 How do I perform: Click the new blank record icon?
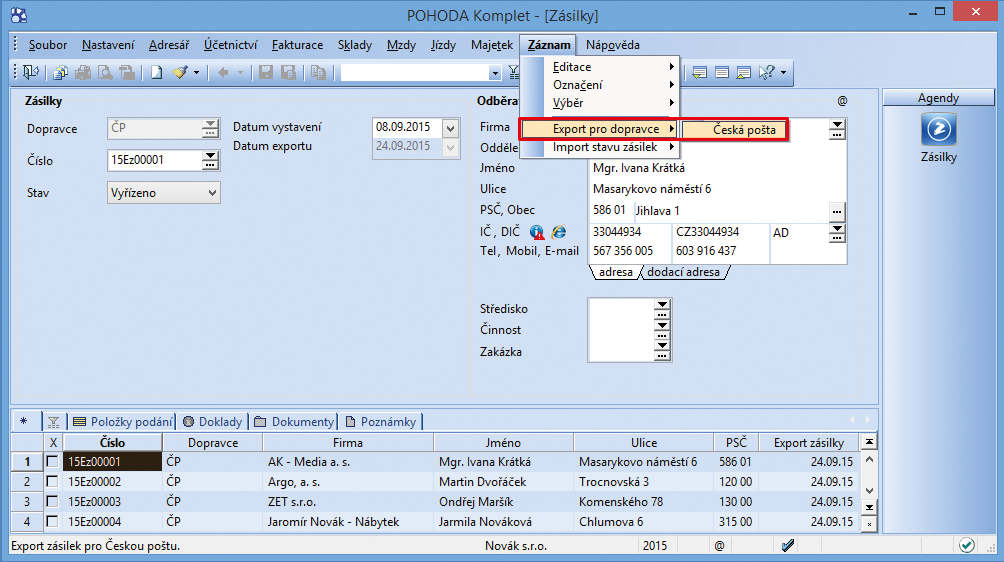[x=157, y=72]
